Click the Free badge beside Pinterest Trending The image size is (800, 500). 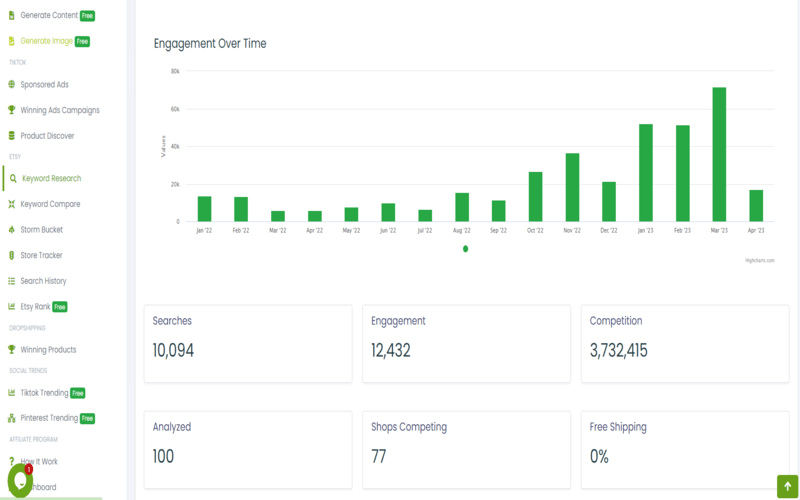tap(87, 418)
